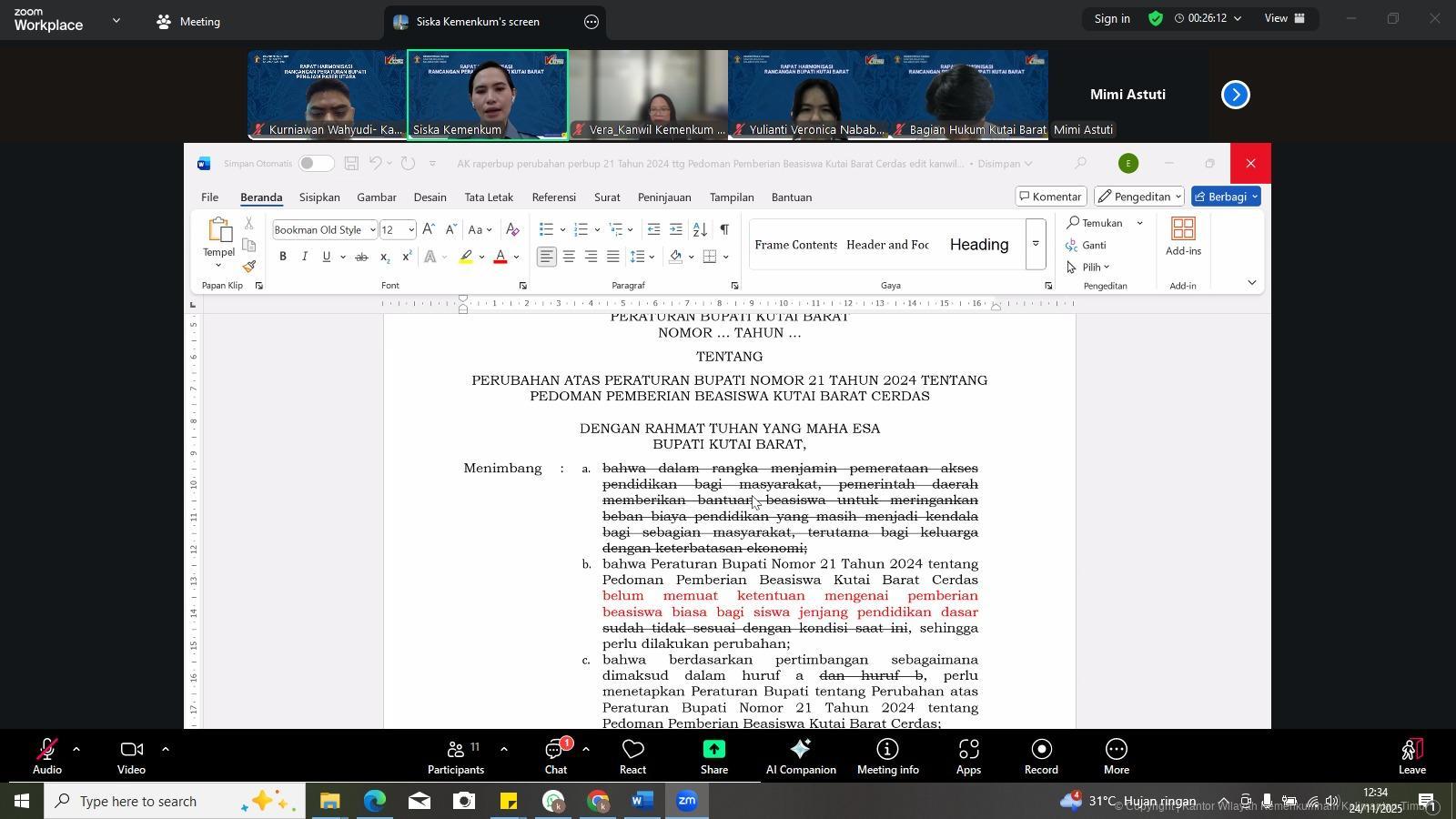
Task: Show paragraph marks with the pilcrow icon
Action: [x=723, y=229]
